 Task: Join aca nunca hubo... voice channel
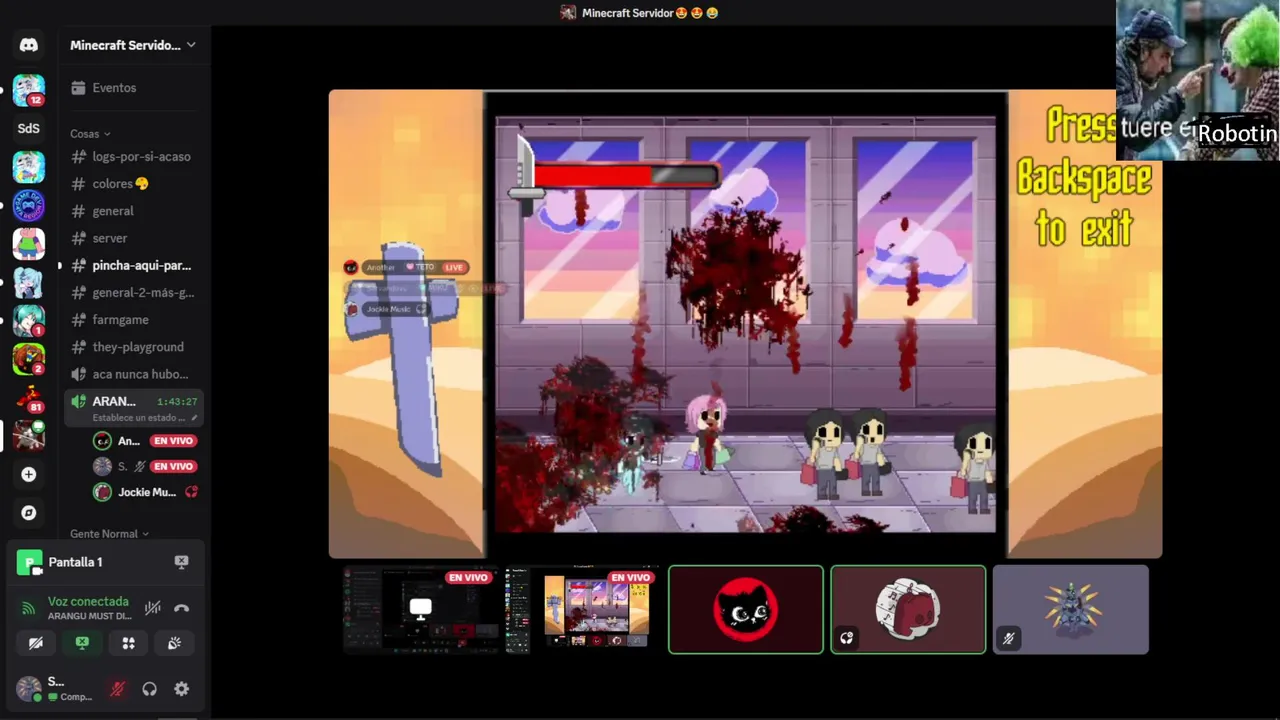coord(133,374)
